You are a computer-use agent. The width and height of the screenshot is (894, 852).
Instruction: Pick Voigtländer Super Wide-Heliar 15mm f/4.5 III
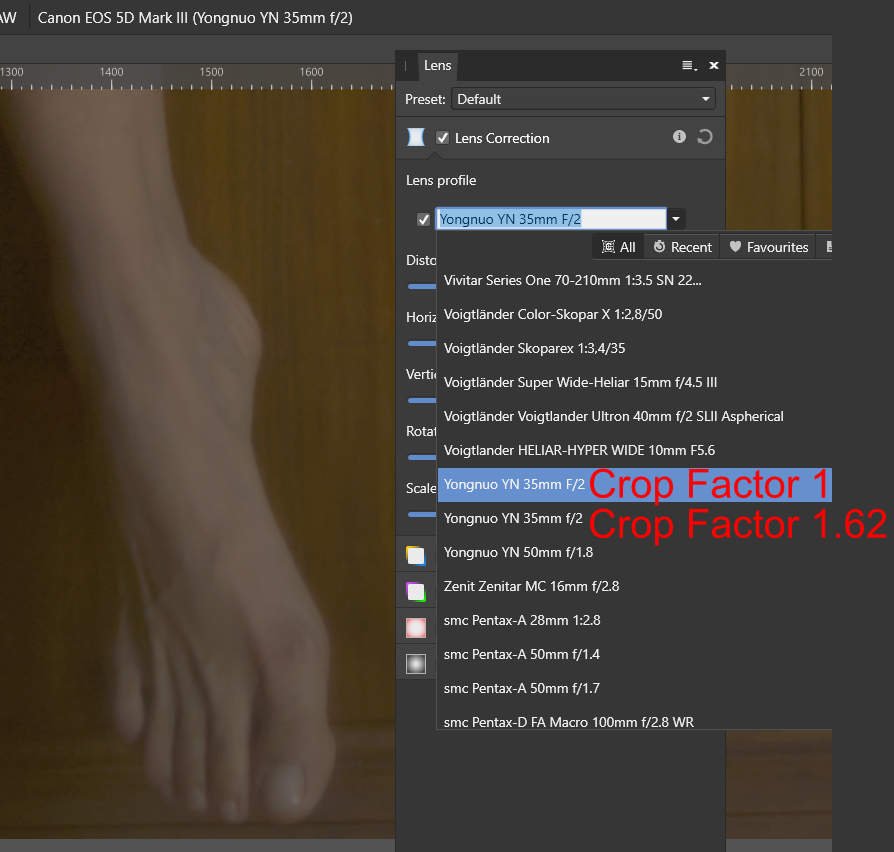pos(635,382)
